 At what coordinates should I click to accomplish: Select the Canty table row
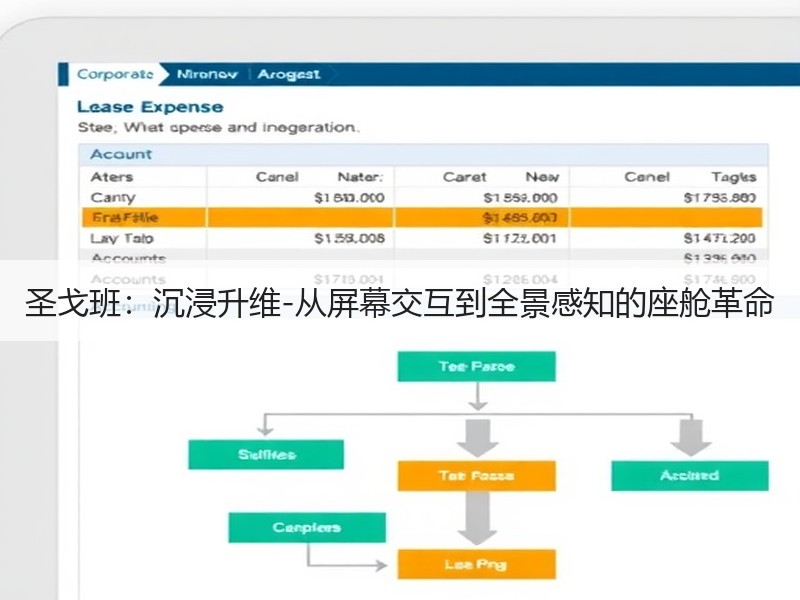pyautogui.click(x=422, y=197)
